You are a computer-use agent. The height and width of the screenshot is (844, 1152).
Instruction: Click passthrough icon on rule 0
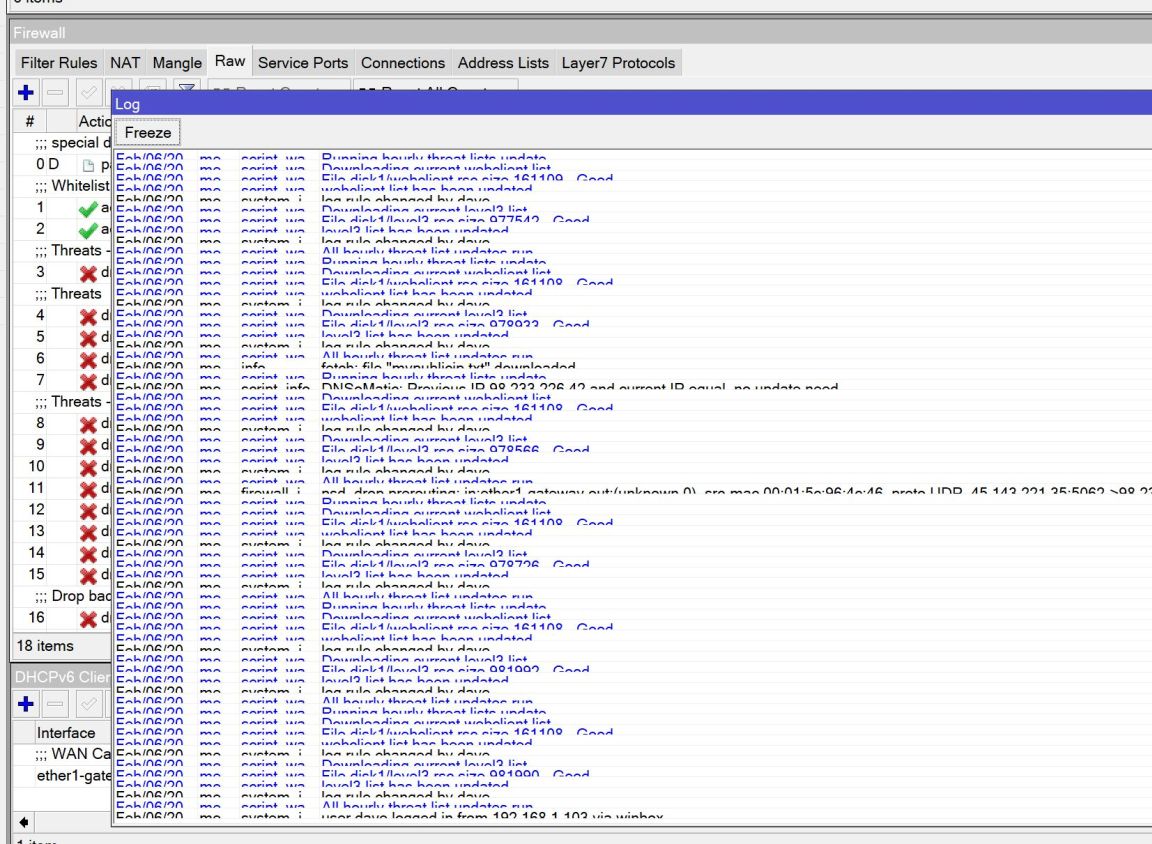89,165
